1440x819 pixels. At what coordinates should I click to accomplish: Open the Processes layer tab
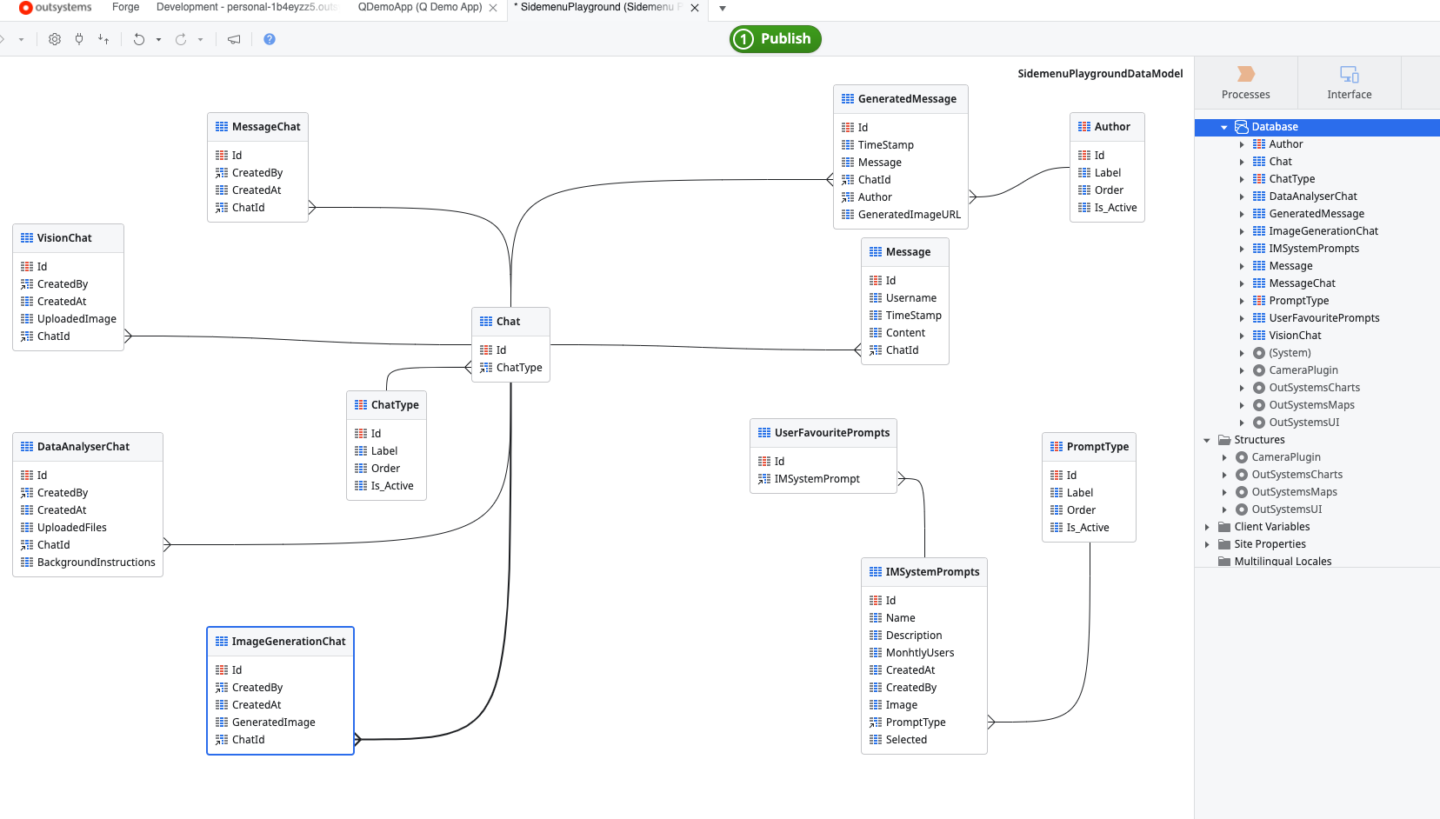tap(1245, 82)
